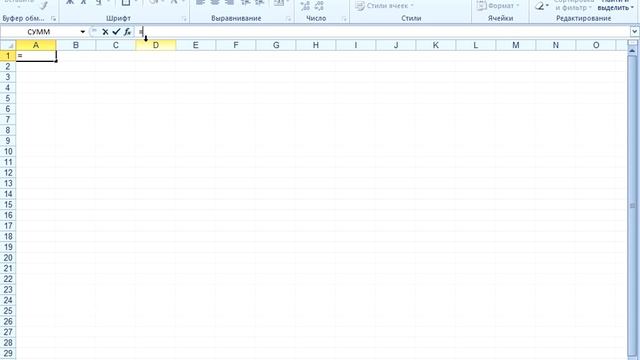Select column O header

tap(596, 45)
